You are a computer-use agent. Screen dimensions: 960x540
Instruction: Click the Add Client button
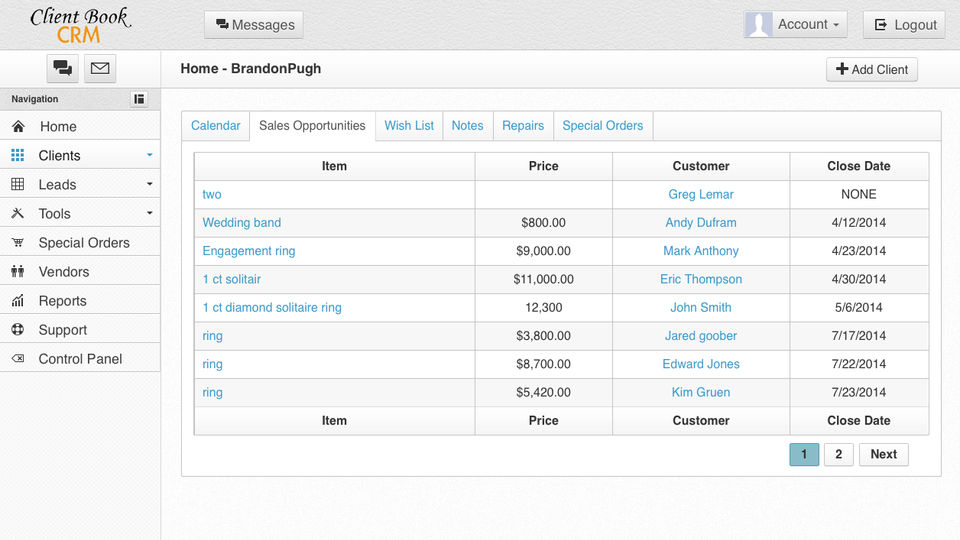(x=871, y=70)
